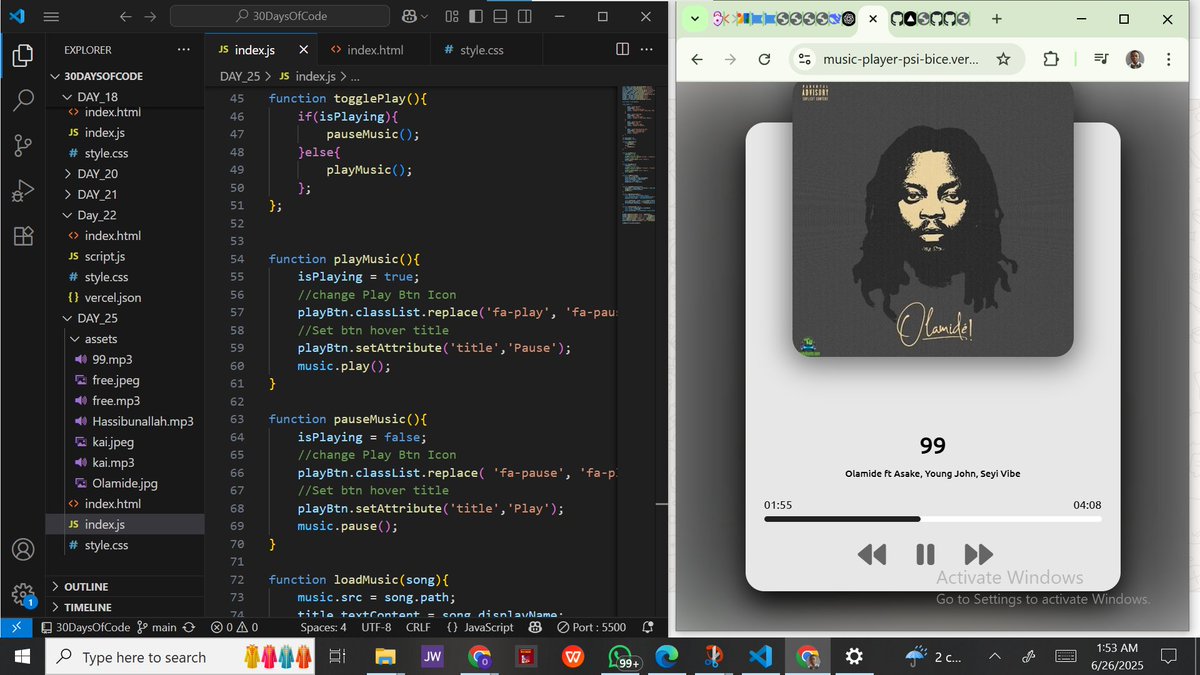This screenshot has width=1200, height=675.
Task: Open 99.mp3 in assets
Action: click(125, 359)
